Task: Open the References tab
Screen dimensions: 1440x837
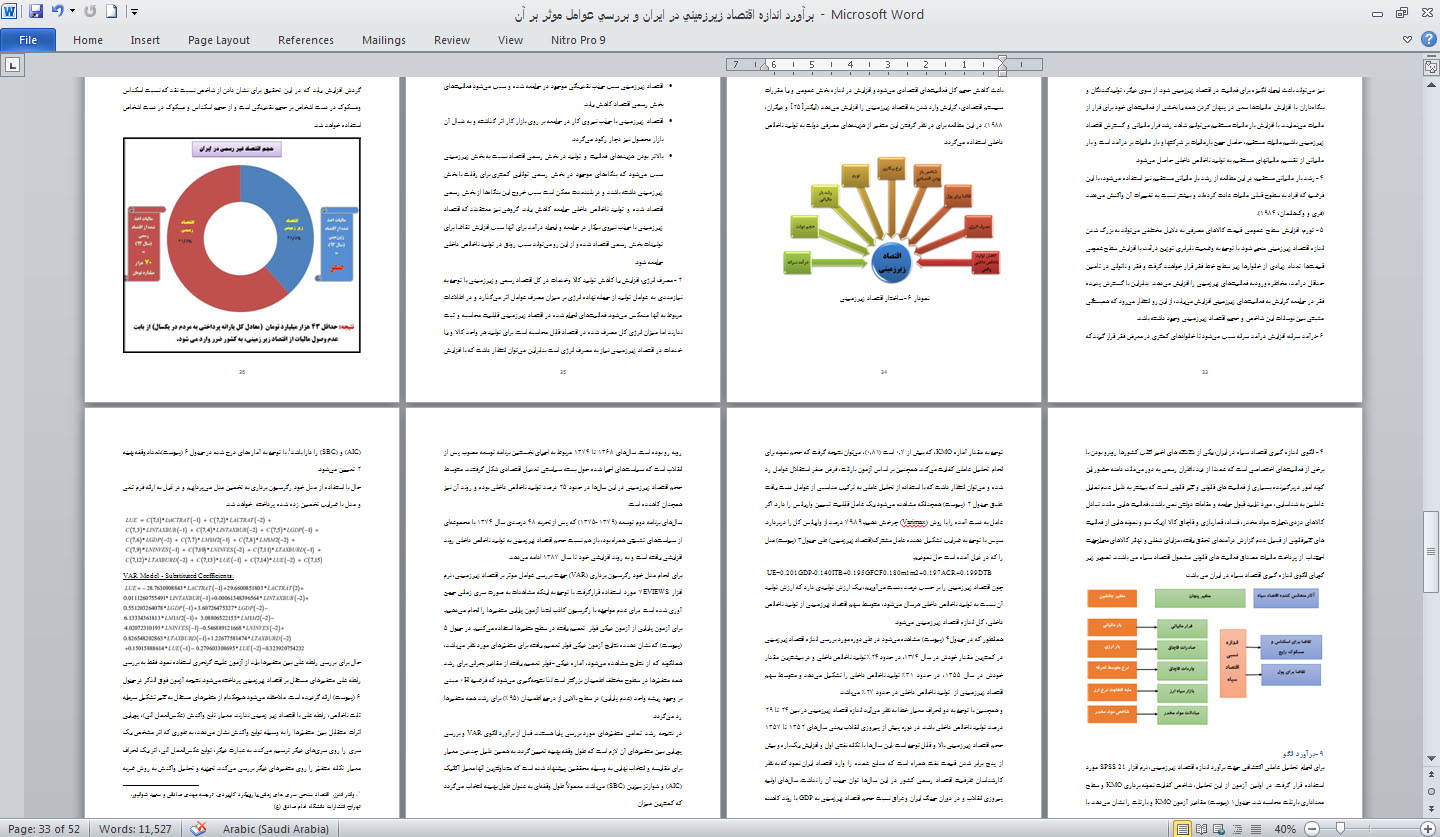Action: click(x=306, y=40)
